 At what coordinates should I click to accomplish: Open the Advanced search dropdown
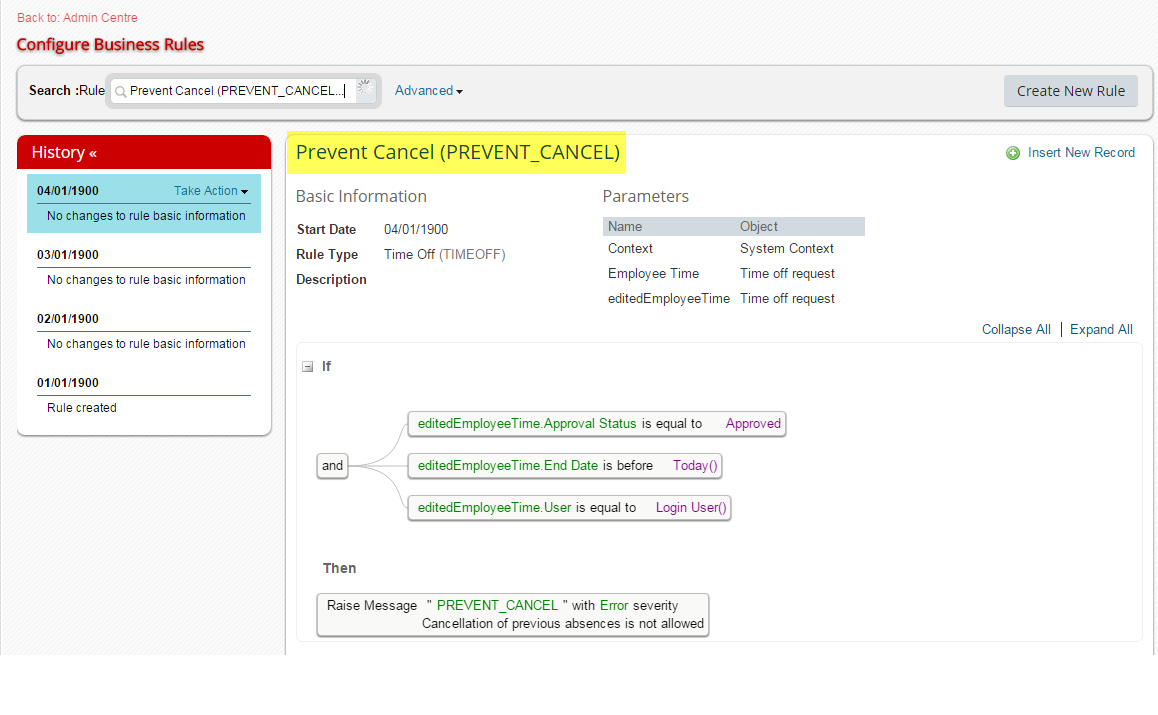(428, 91)
